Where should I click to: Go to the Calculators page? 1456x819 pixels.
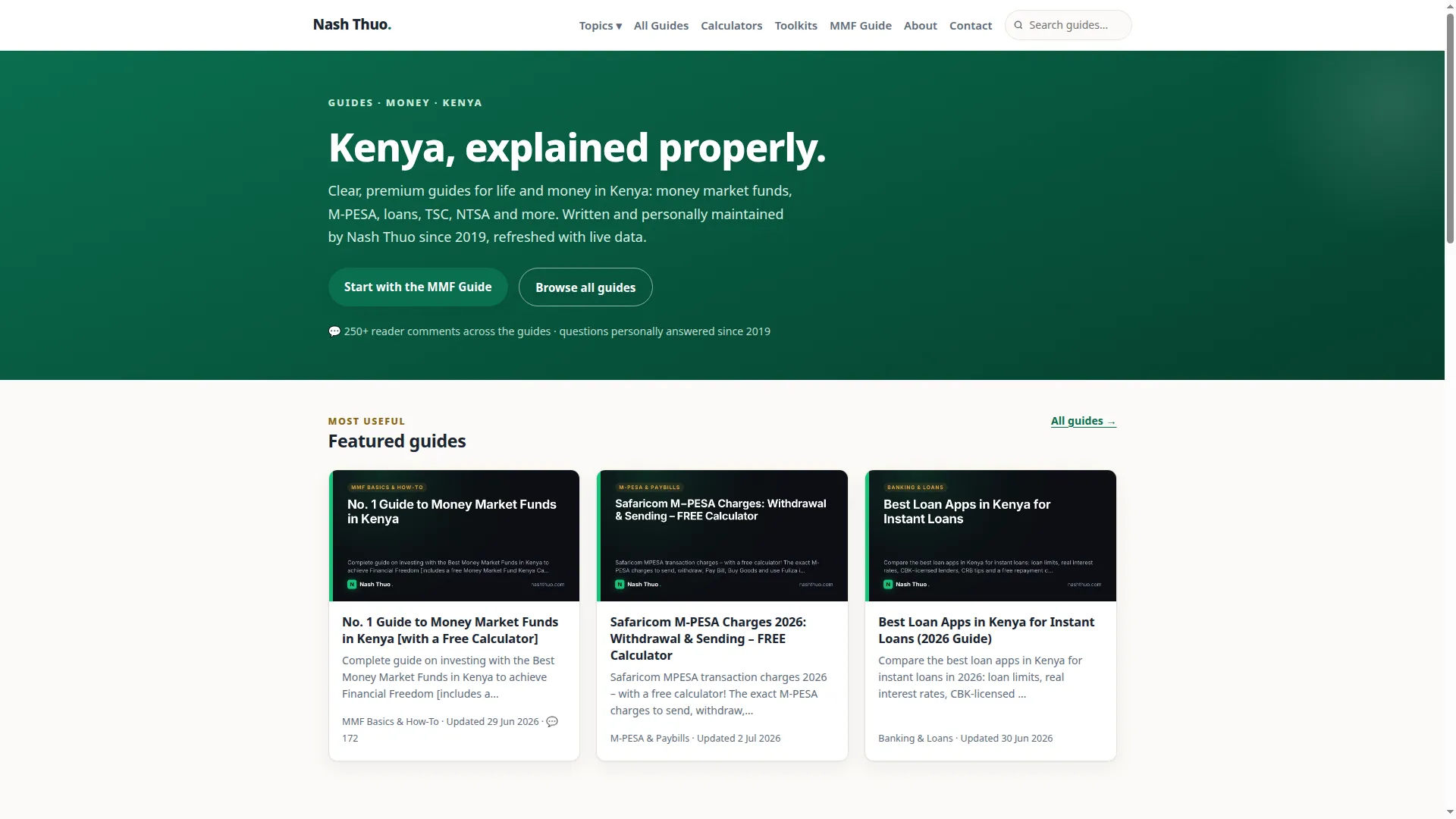click(x=731, y=26)
